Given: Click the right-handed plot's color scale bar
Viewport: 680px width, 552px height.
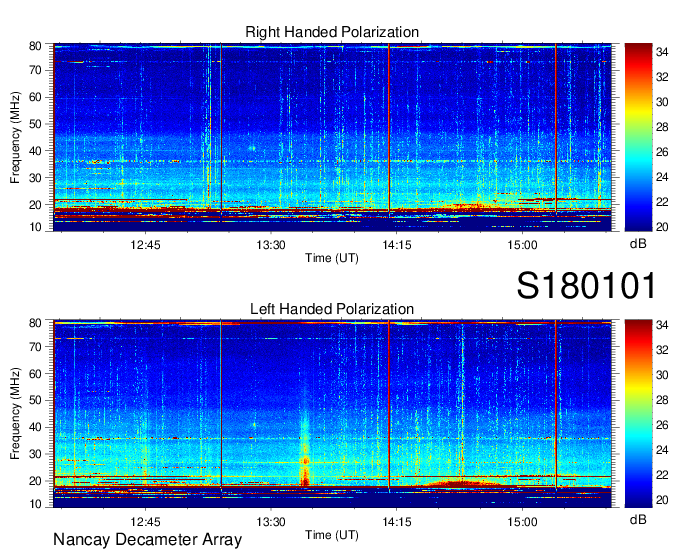Looking at the screenshot, I should point(638,137).
